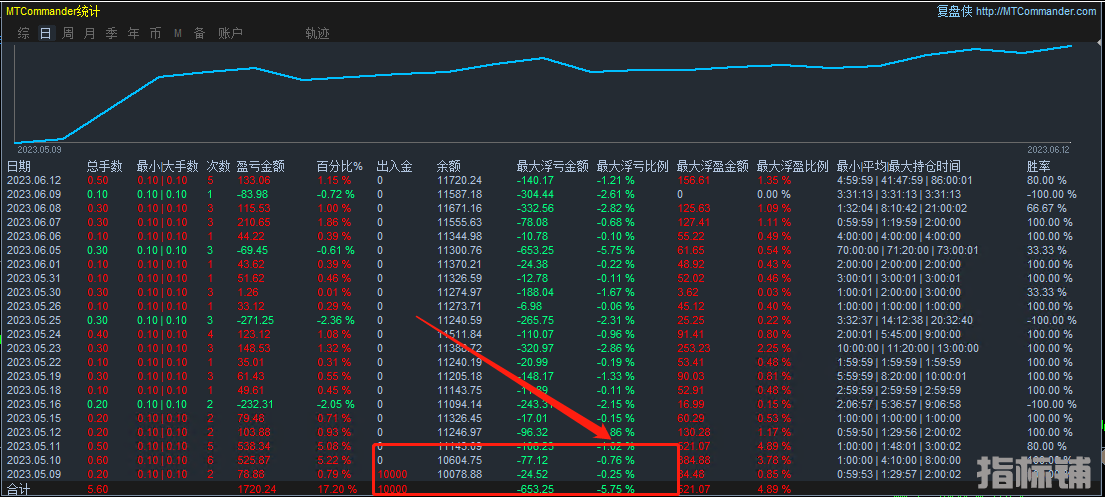Click the 日期 column header
The height and width of the screenshot is (497, 1105).
[19, 166]
